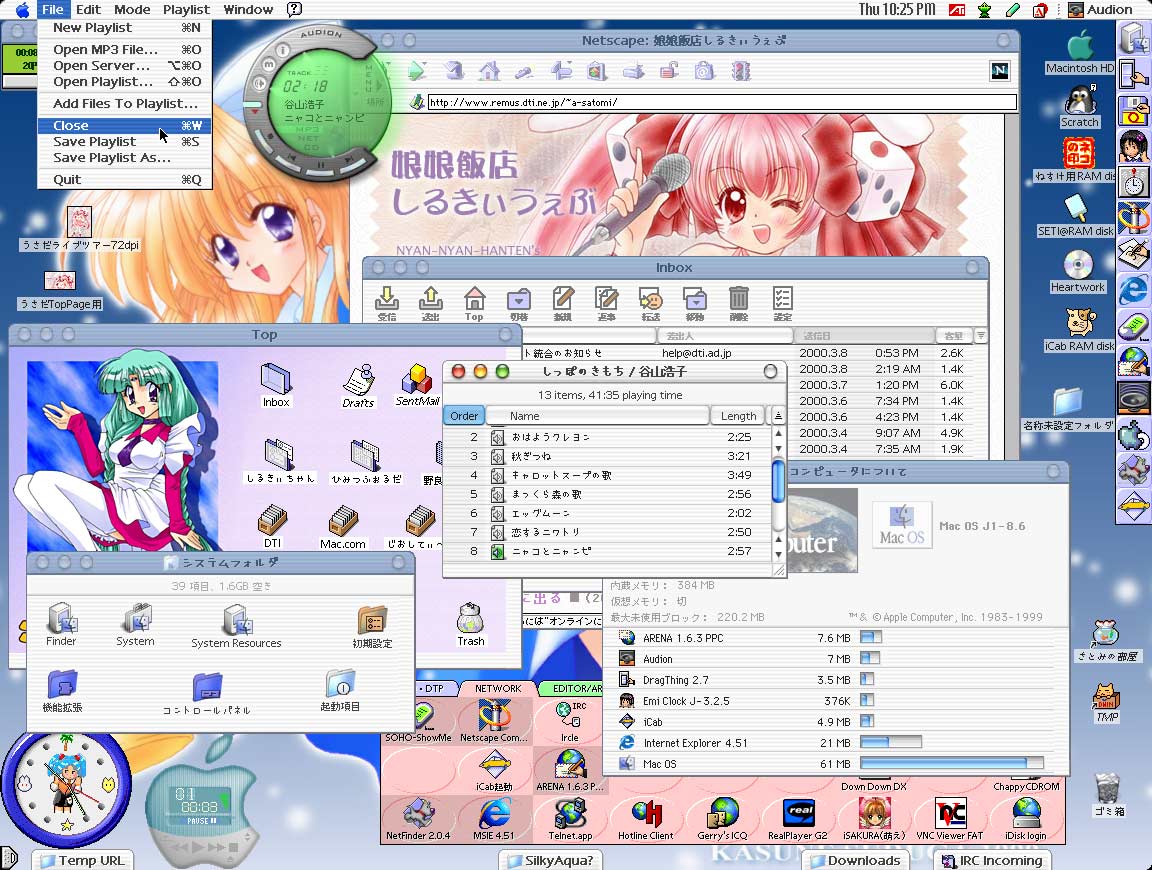1152x870 pixels.
Task: Choose Save Playlist As… menu item
Action: point(125,157)
